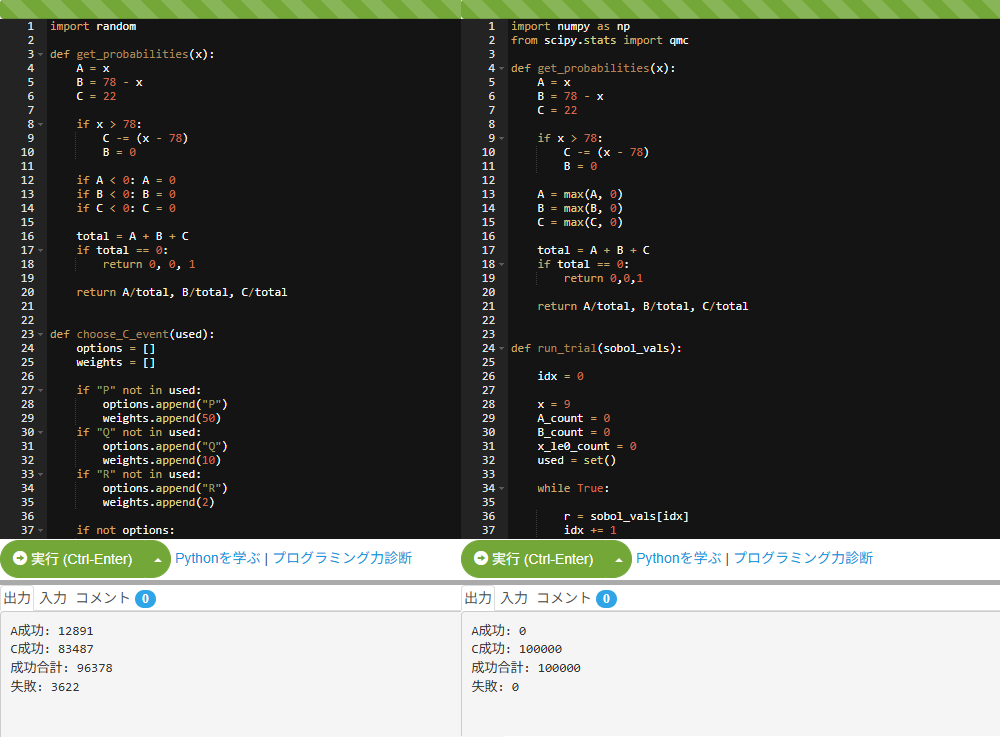Click left comment count badge 0
The image size is (1000, 737).
click(x=145, y=599)
